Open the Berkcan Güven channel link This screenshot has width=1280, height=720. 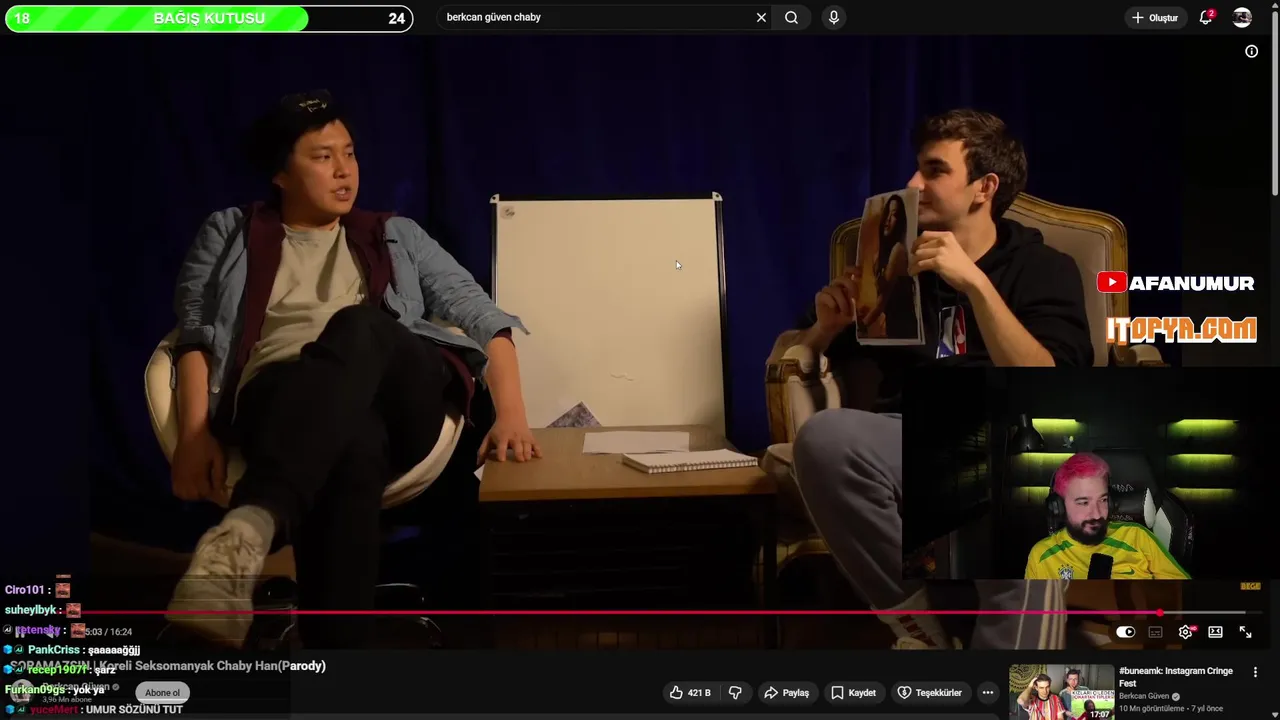coord(1144,696)
